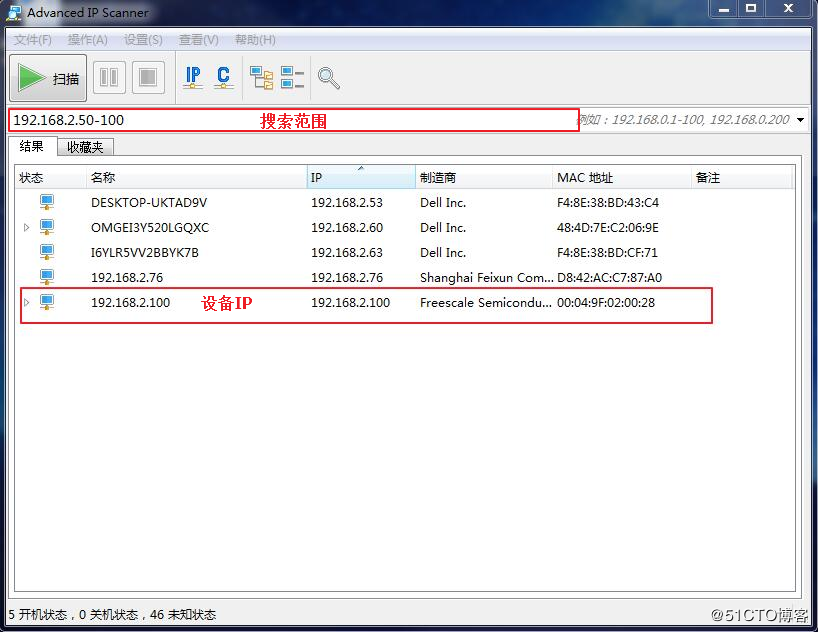Click the Shanghai Feixun manufacturer cell
This screenshot has width=818, height=632.
pos(487,278)
